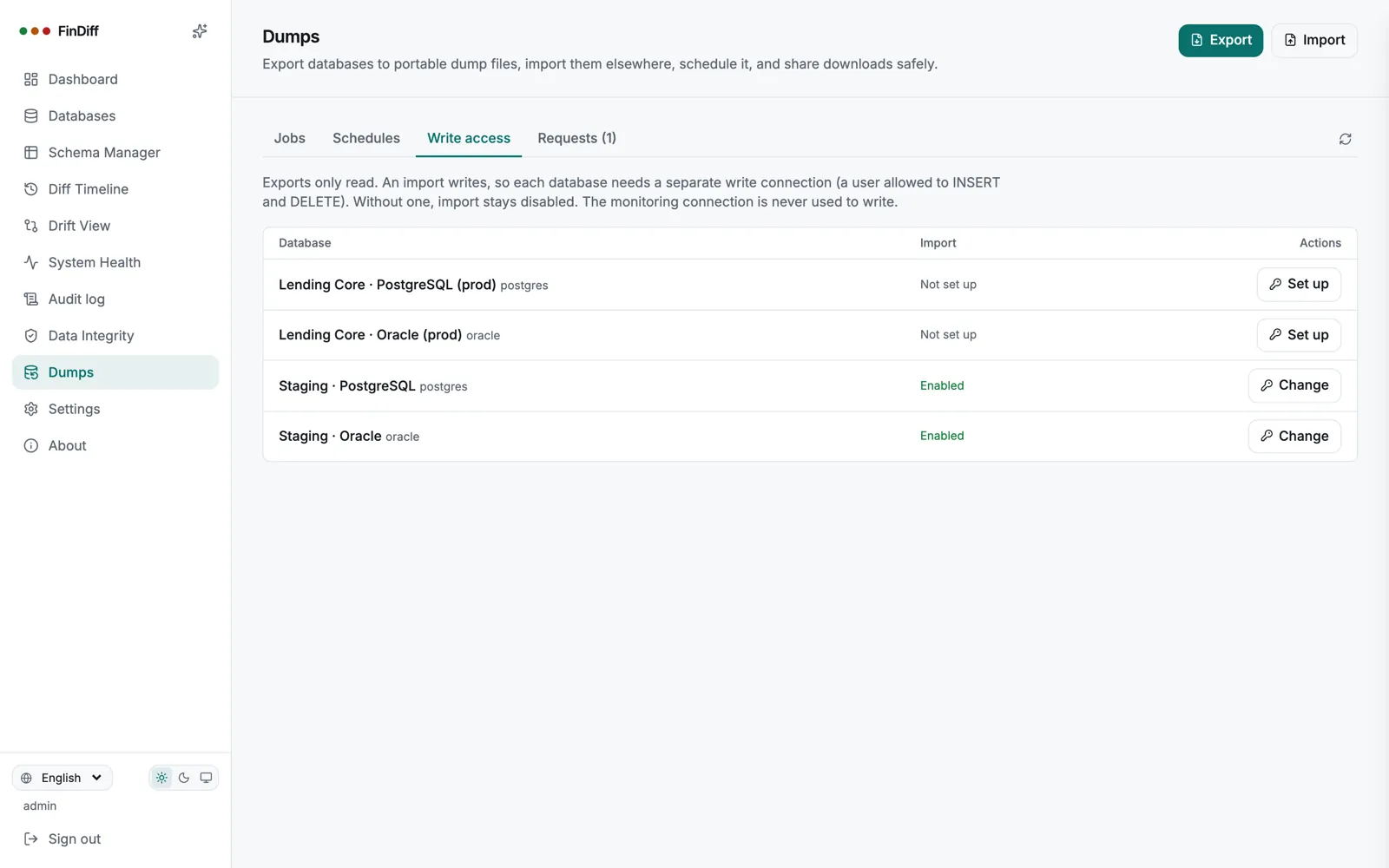Go to Databases page
This screenshot has height=868, width=1389.
pyautogui.click(x=115, y=115)
